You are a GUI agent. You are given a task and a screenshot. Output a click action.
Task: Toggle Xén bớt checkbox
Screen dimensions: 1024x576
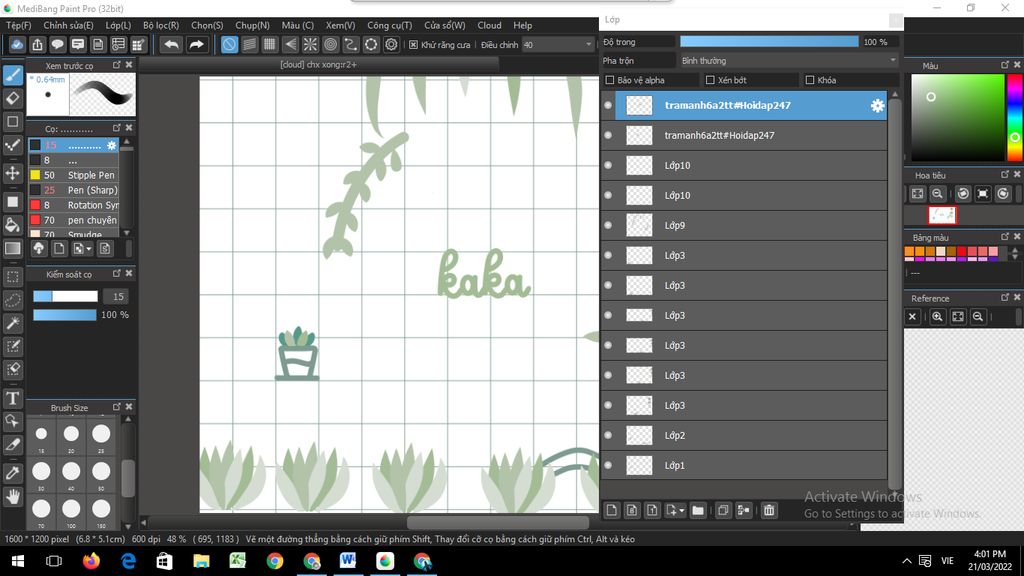pyautogui.click(x=711, y=80)
